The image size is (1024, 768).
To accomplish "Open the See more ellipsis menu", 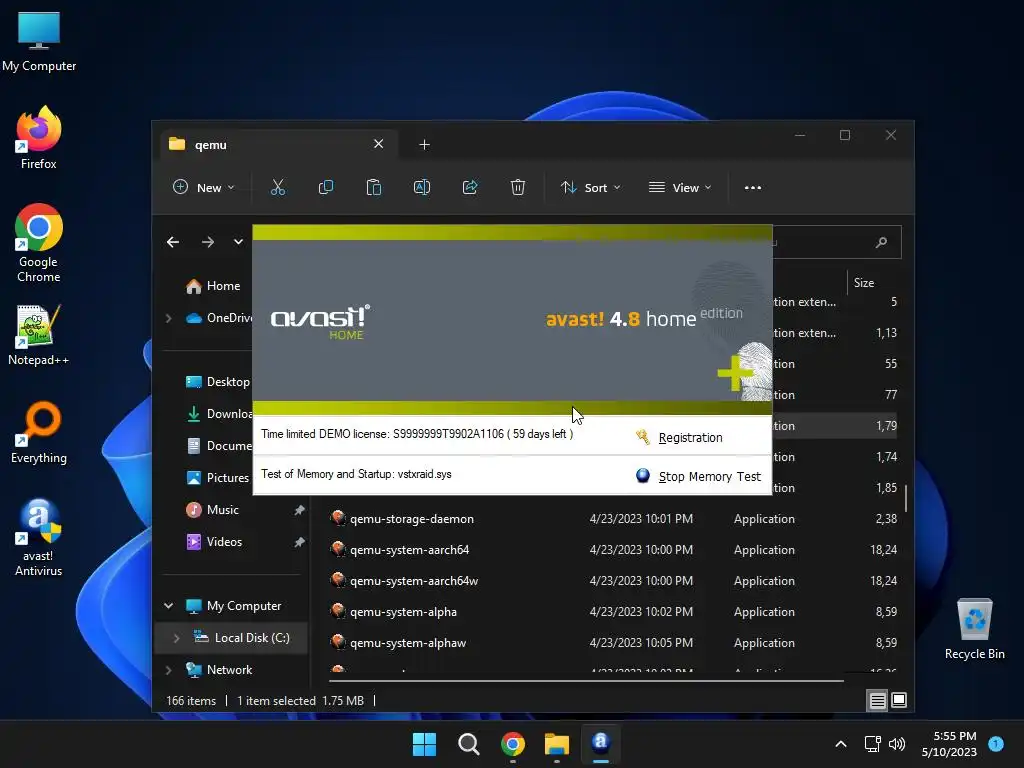I will pyautogui.click(x=753, y=187).
